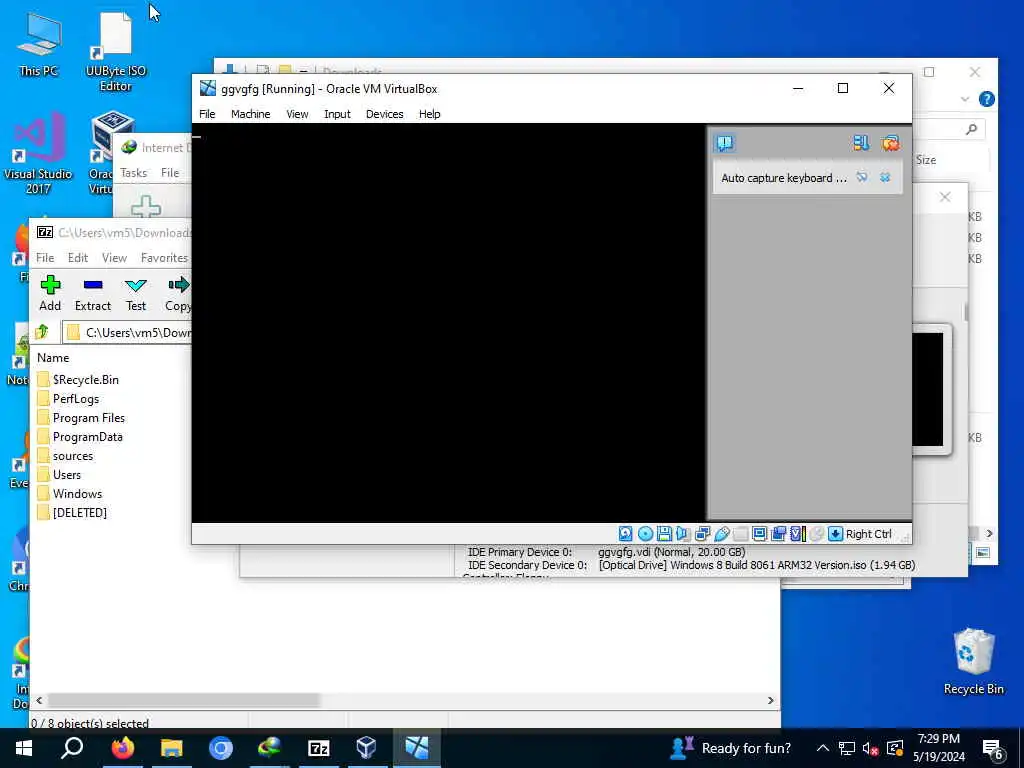The image size is (1024, 768).
Task: Open the UUByte ISO Editor desktop shortcut
Action: pyautogui.click(x=116, y=52)
